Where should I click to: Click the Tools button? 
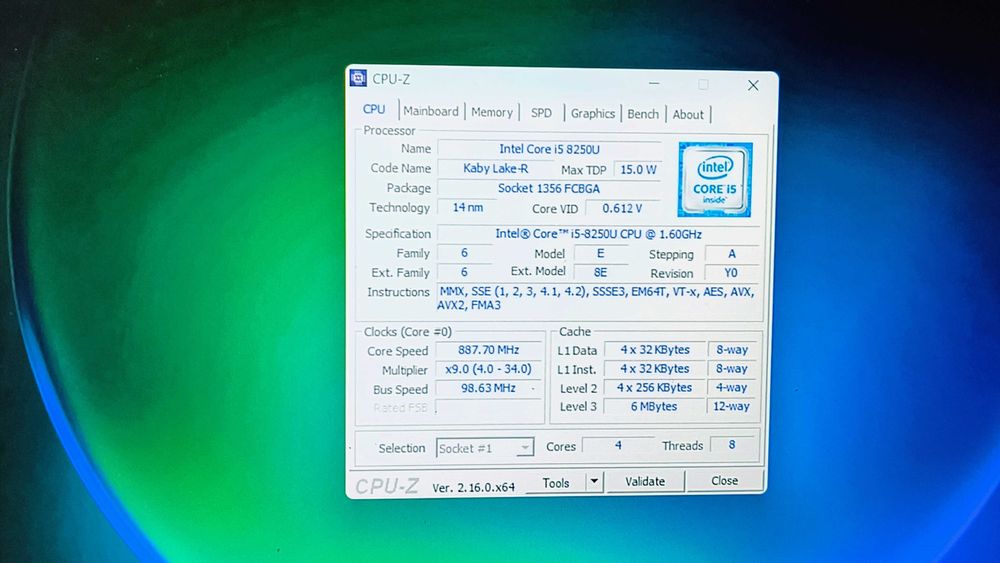pyautogui.click(x=555, y=483)
